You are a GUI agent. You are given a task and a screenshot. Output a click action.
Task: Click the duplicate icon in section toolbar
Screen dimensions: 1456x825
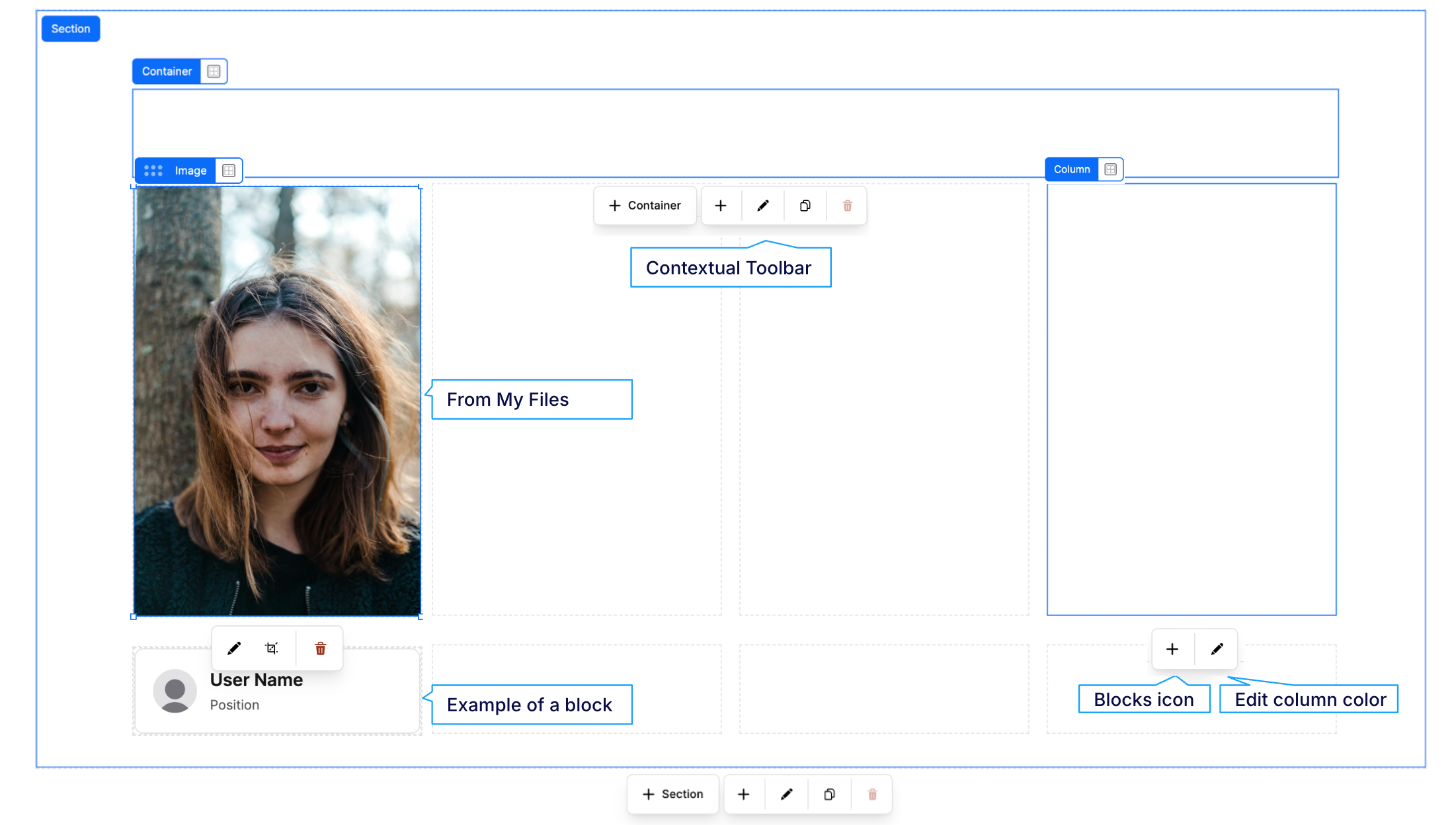[x=830, y=794]
